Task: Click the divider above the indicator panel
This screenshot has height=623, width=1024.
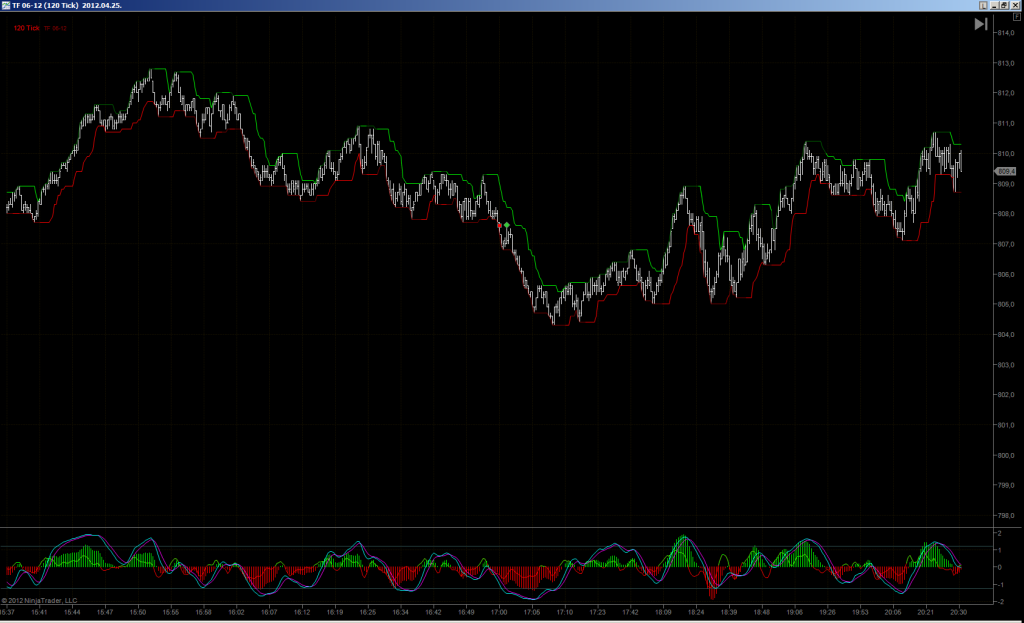Action: point(496,527)
